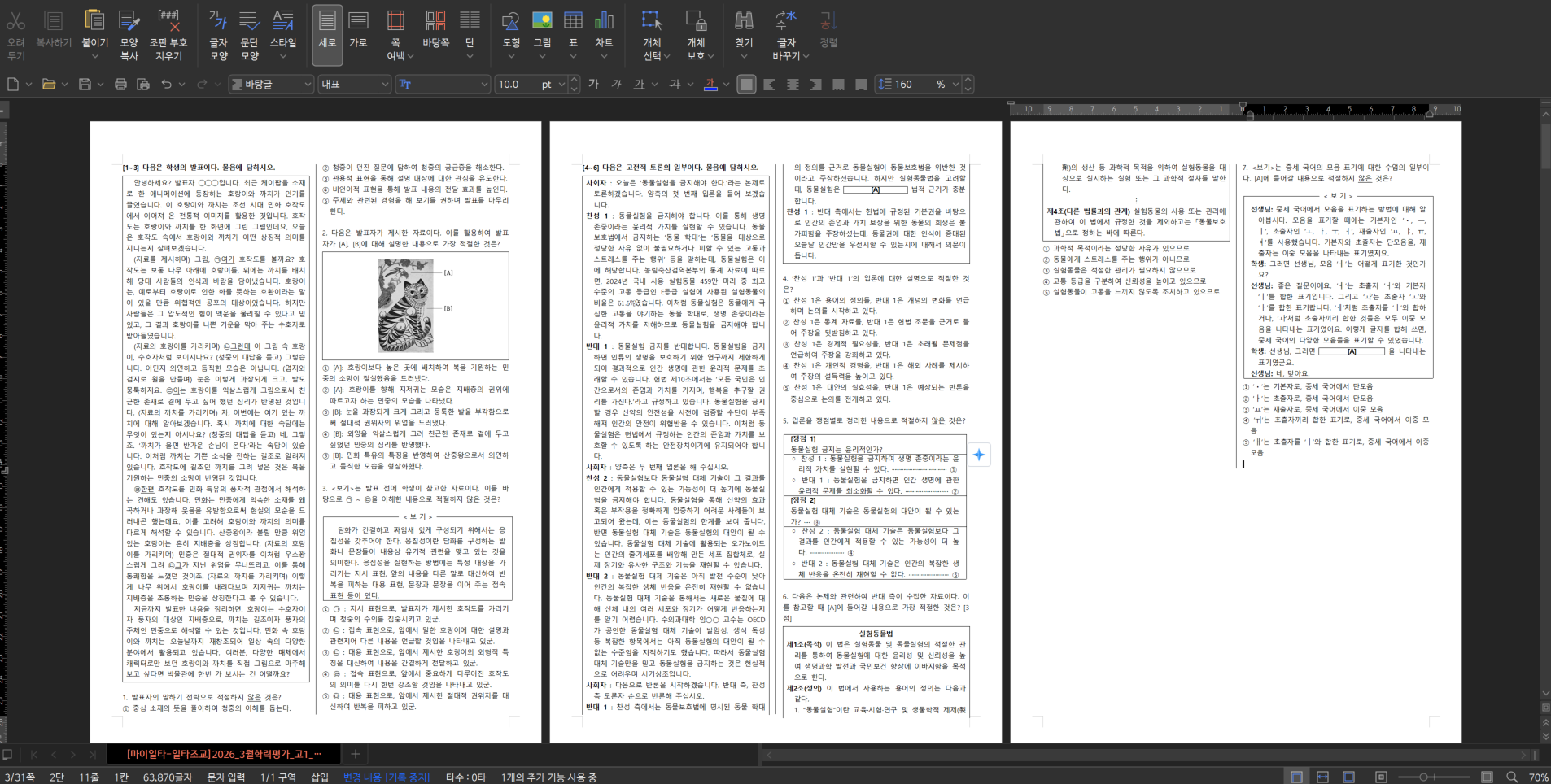Expand the line spacing 160% dropdown
The height and width of the screenshot is (784, 1551).
[x=955, y=84]
